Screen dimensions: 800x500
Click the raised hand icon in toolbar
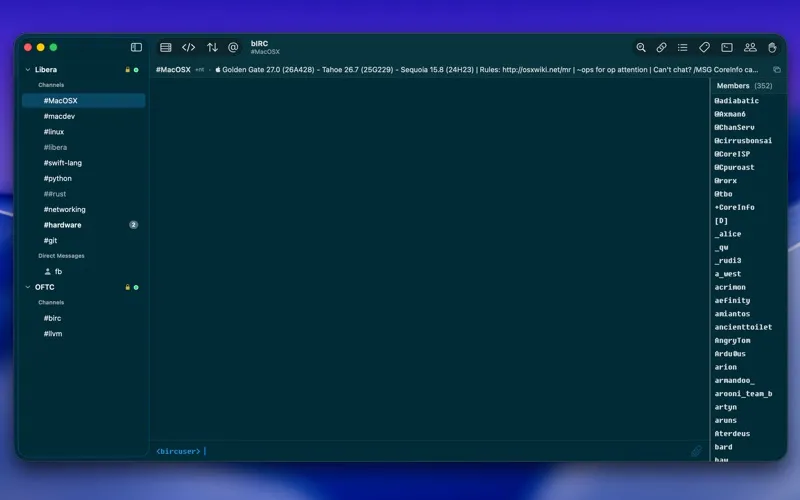(x=772, y=47)
